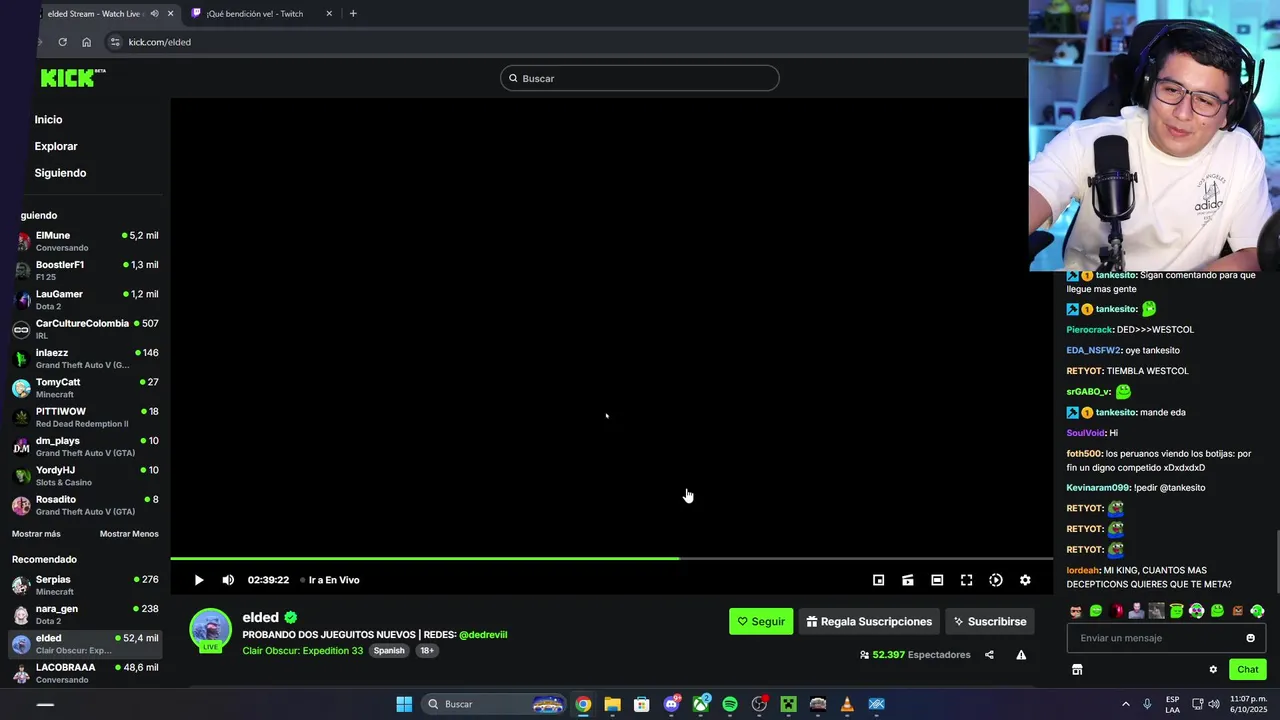Image resolution: width=1280 pixels, height=720 pixels.
Task: Toggle theater mode in the player
Action: [937, 580]
